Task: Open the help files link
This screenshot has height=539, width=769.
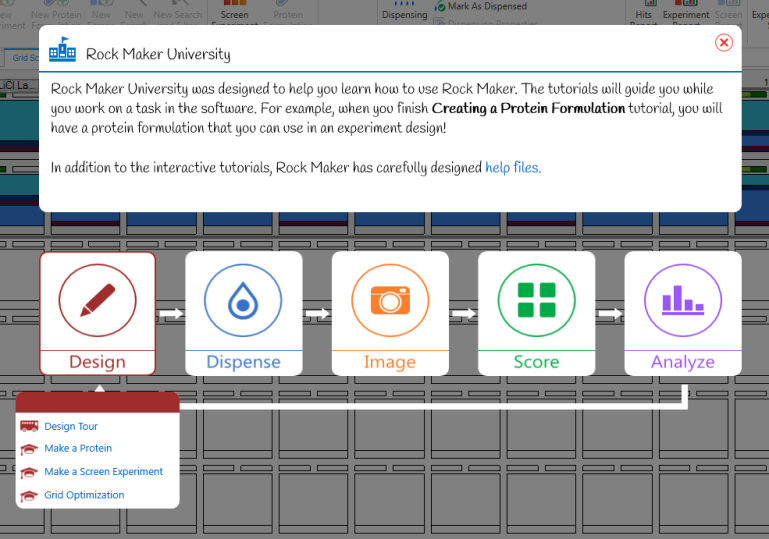Action: pyautogui.click(x=513, y=168)
